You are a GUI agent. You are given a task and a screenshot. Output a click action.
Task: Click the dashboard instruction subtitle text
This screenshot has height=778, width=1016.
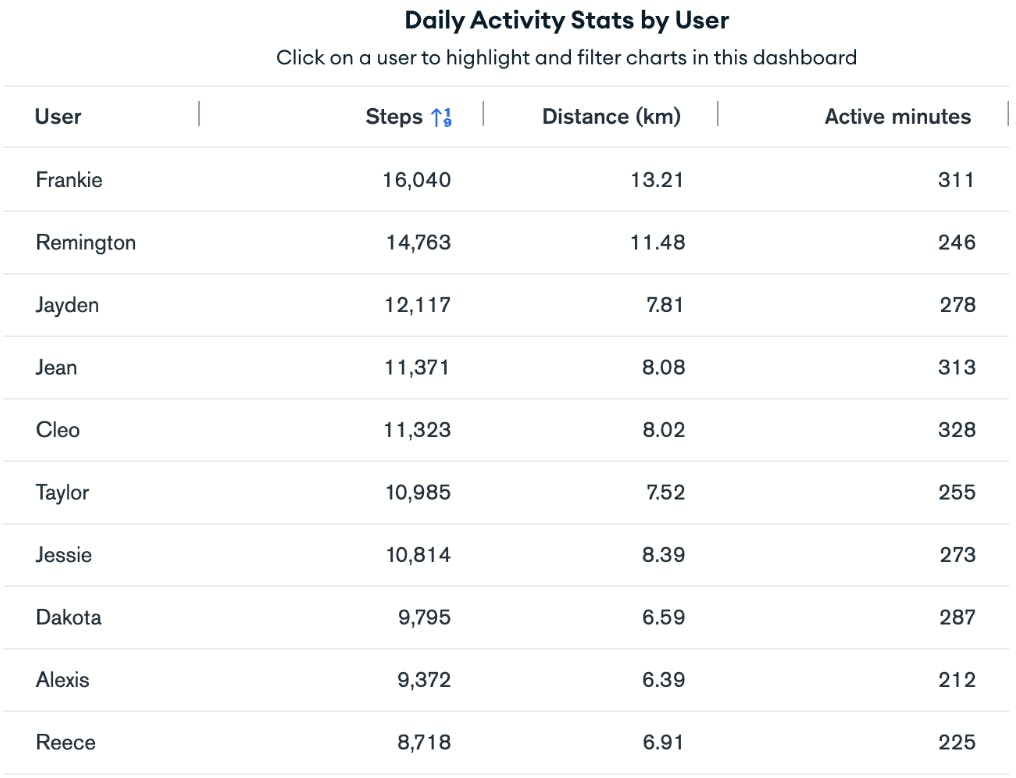tap(567, 58)
